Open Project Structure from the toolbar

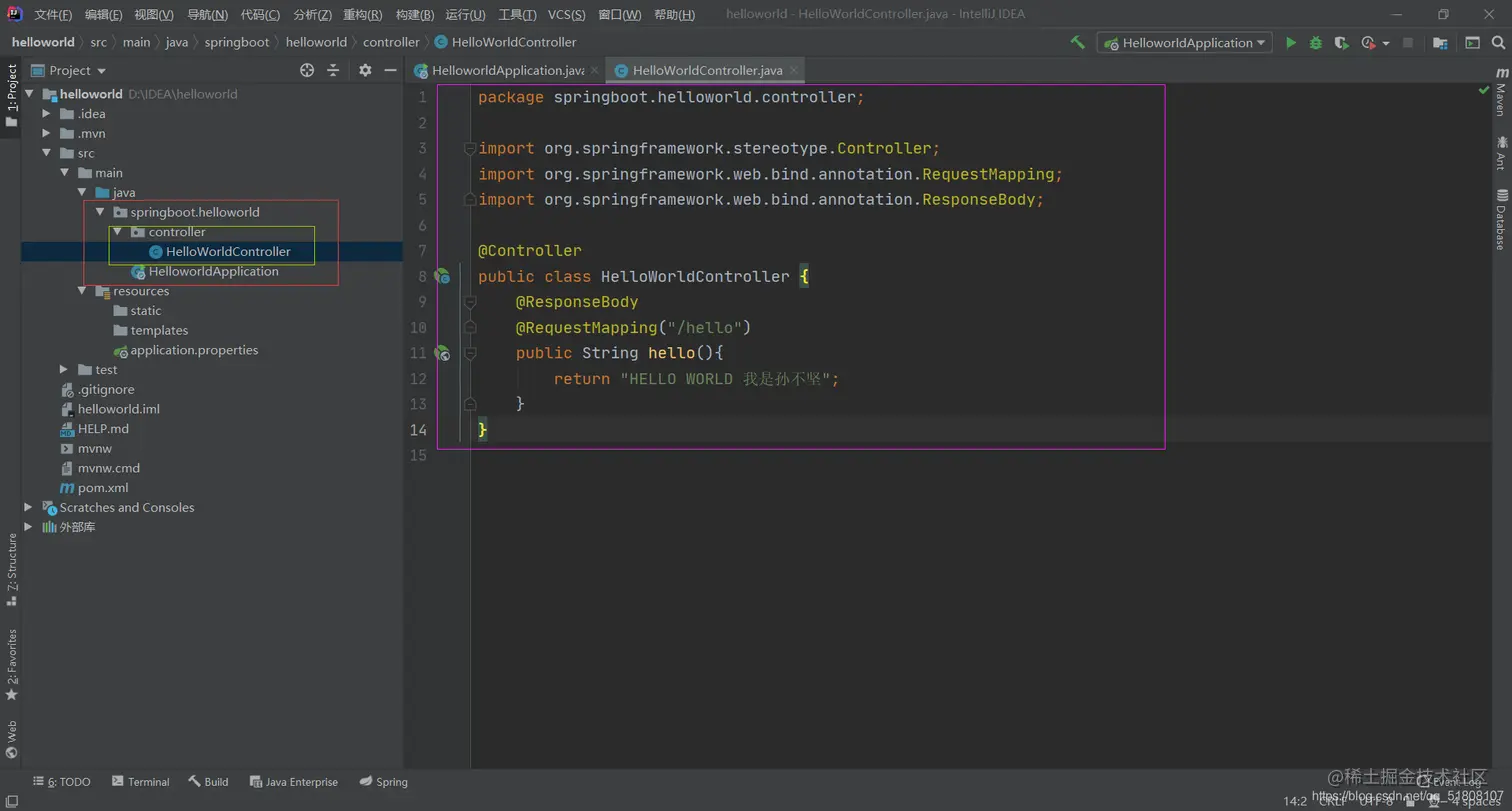(x=1440, y=43)
